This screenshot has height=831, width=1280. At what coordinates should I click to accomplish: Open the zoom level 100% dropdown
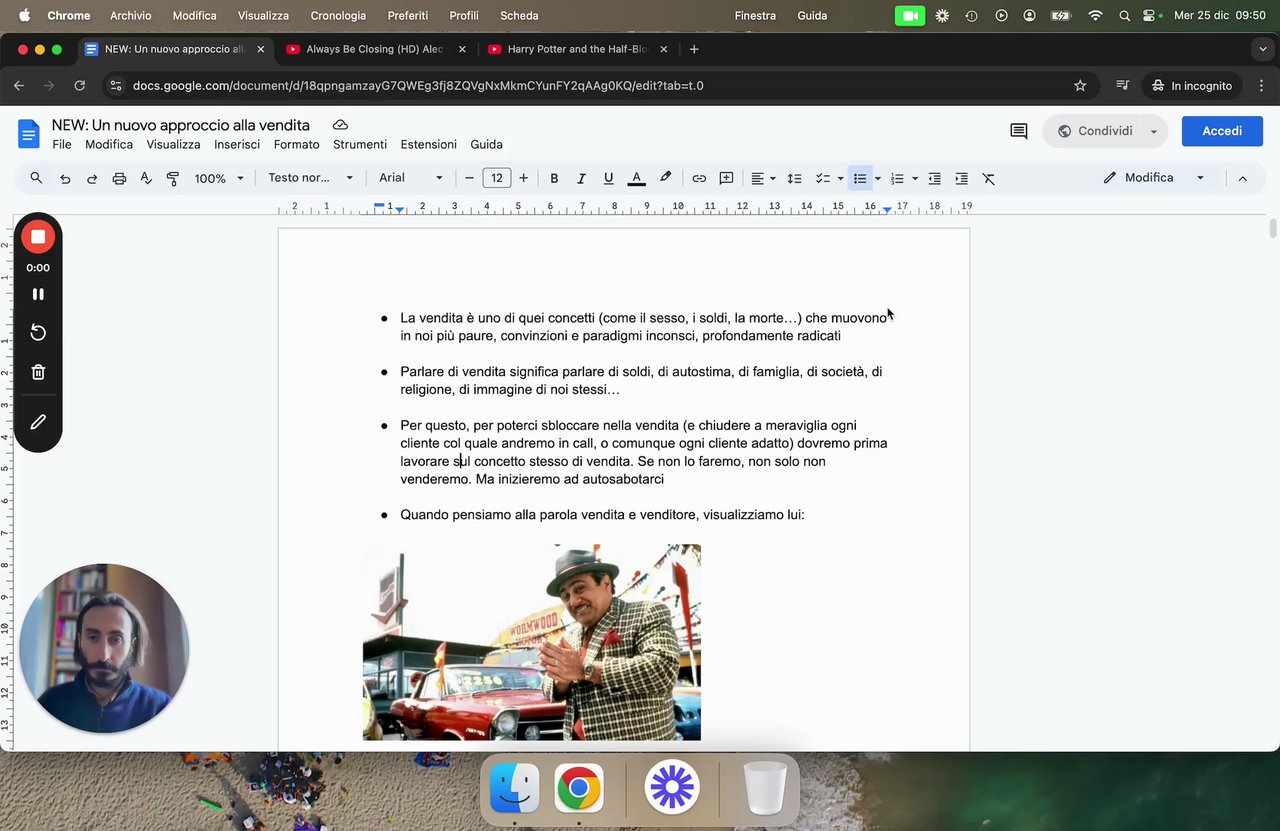tap(219, 178)
